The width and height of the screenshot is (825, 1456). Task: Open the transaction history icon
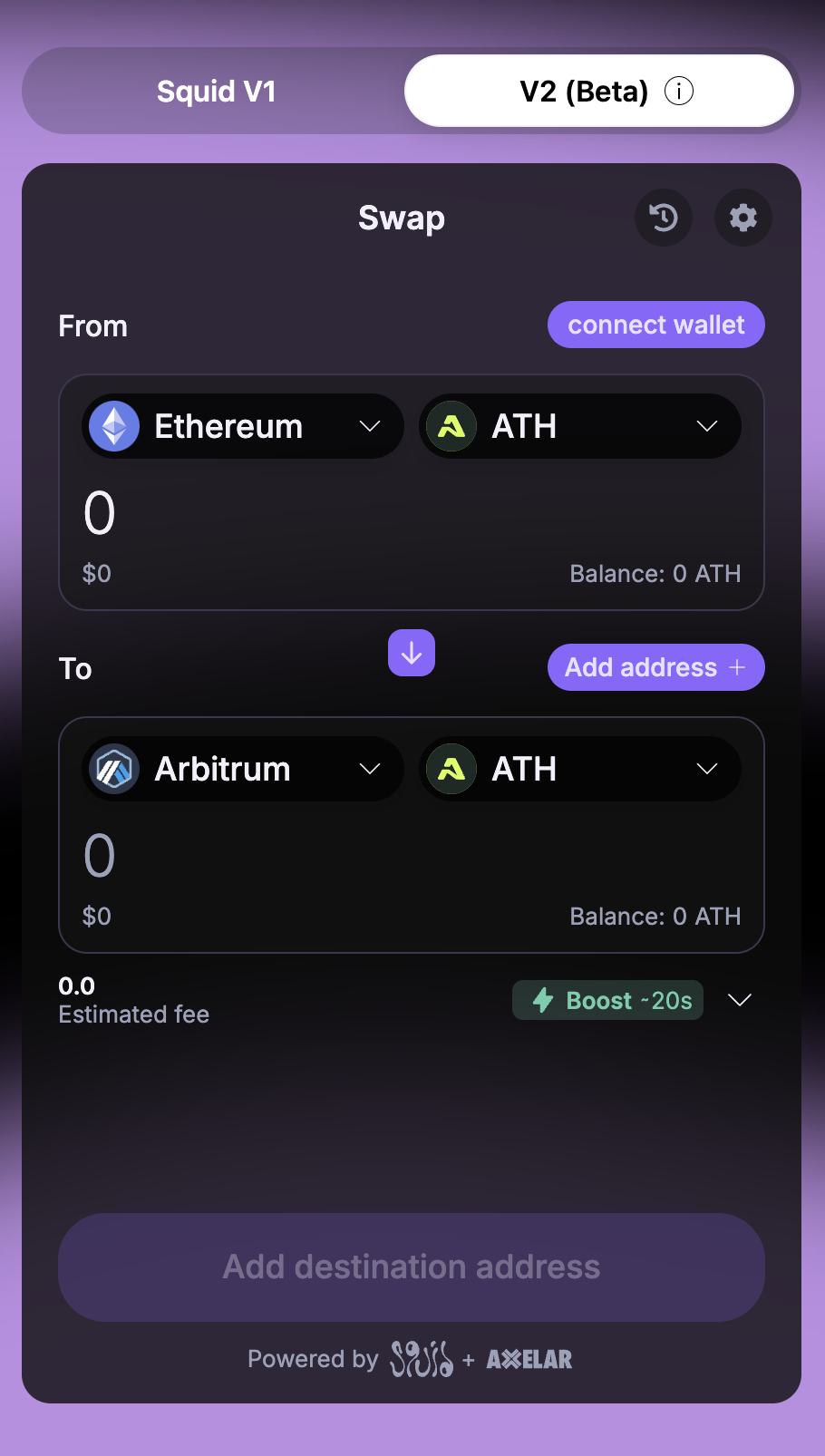[x=664, y=218]
